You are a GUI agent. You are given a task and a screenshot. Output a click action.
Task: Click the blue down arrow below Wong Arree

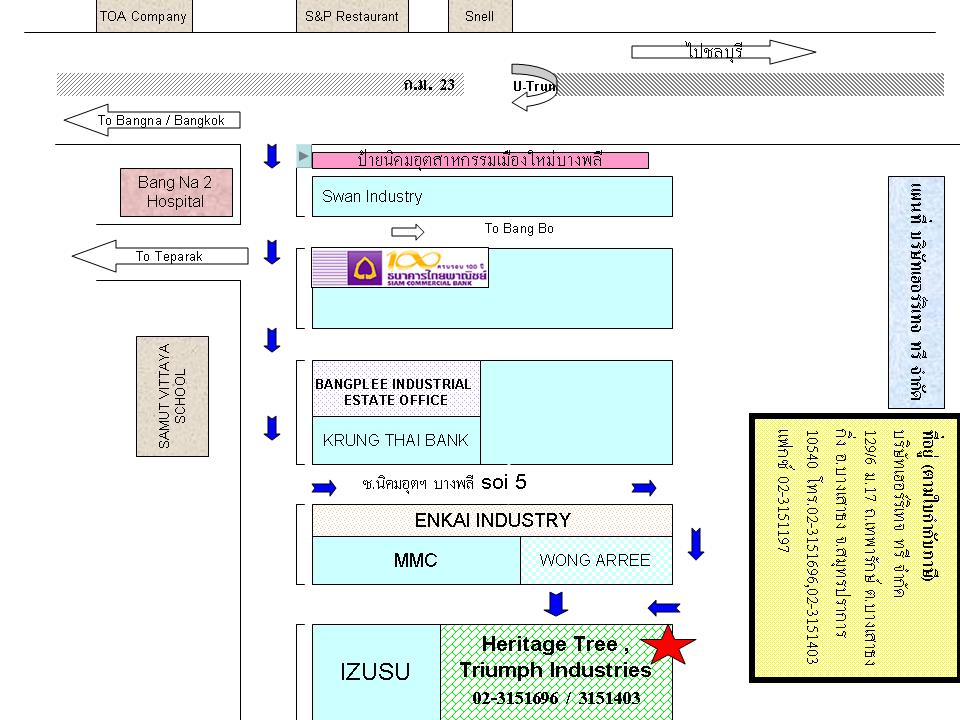(556, 604)
